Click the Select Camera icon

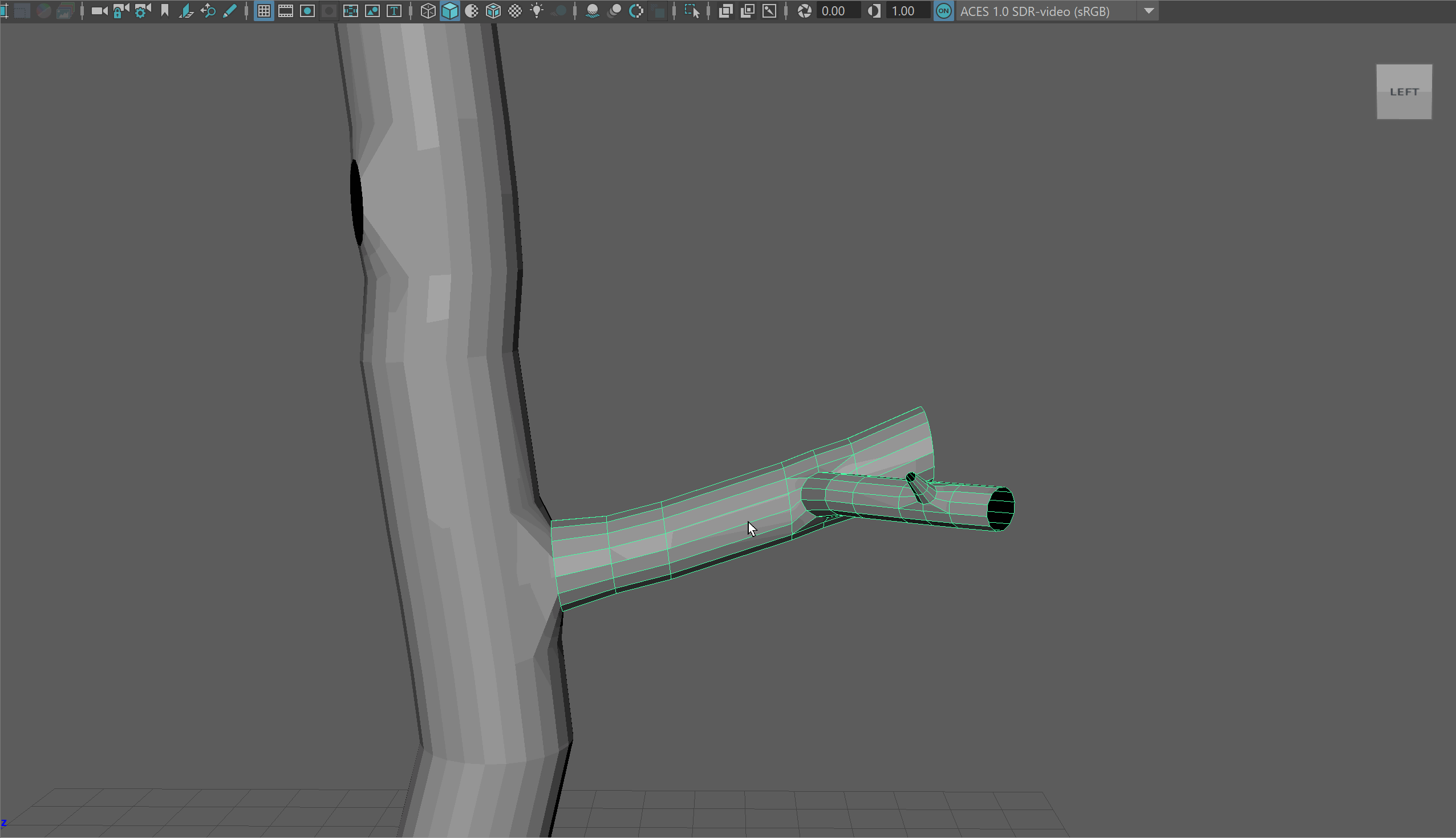coord(99,11)
